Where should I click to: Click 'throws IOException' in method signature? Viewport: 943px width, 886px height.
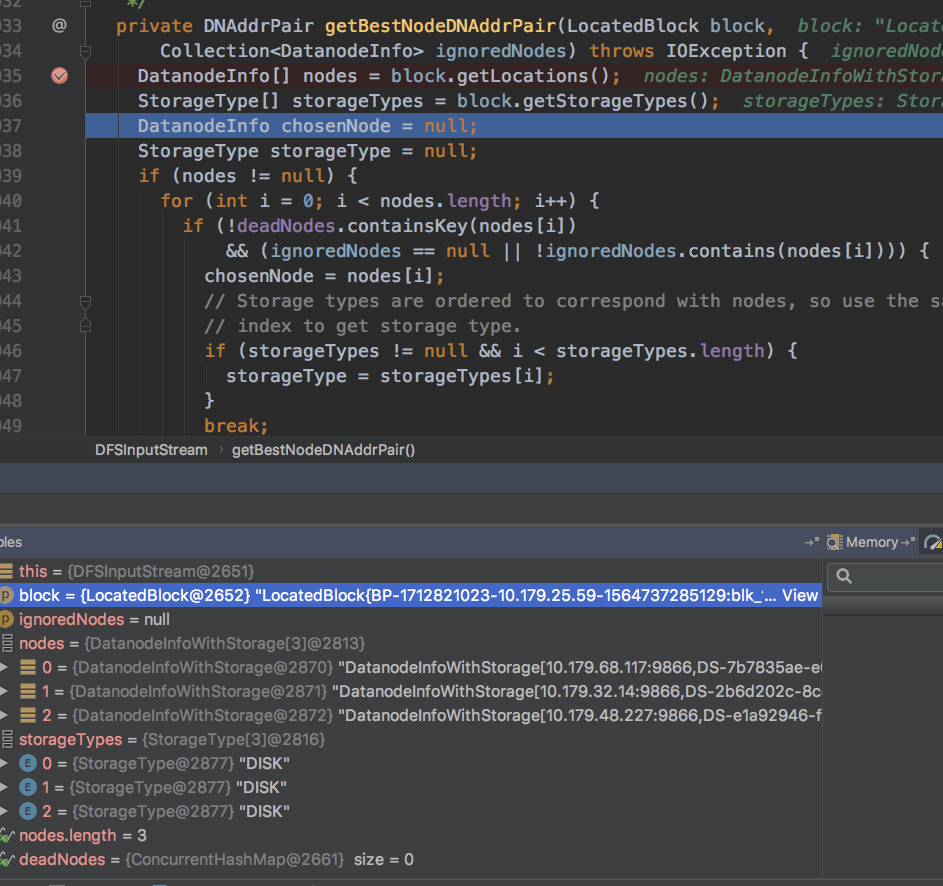pos(687,51)
